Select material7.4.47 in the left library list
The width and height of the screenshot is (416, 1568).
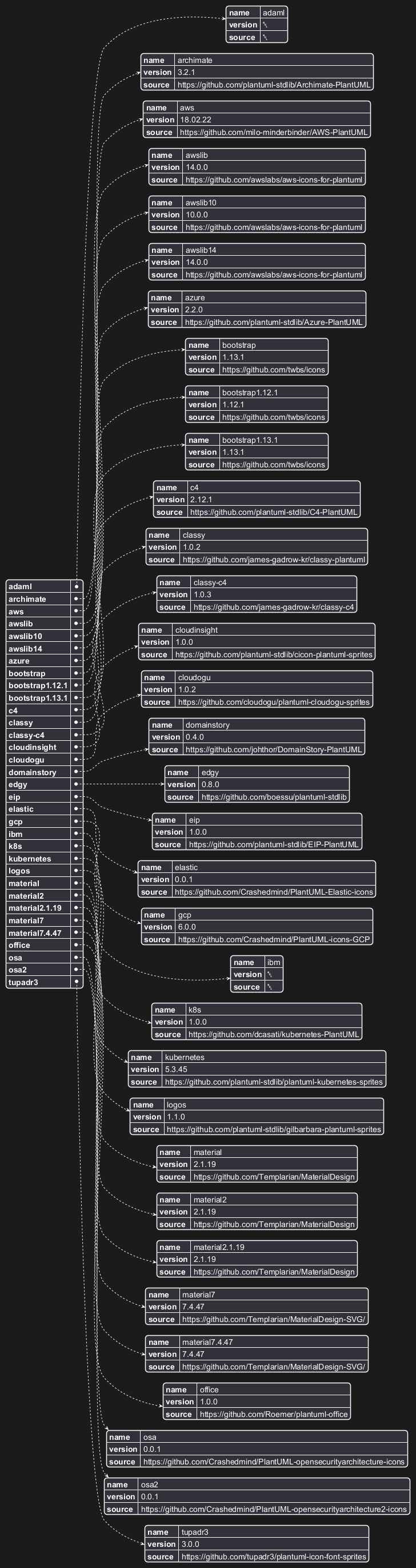tap(35, 932)
